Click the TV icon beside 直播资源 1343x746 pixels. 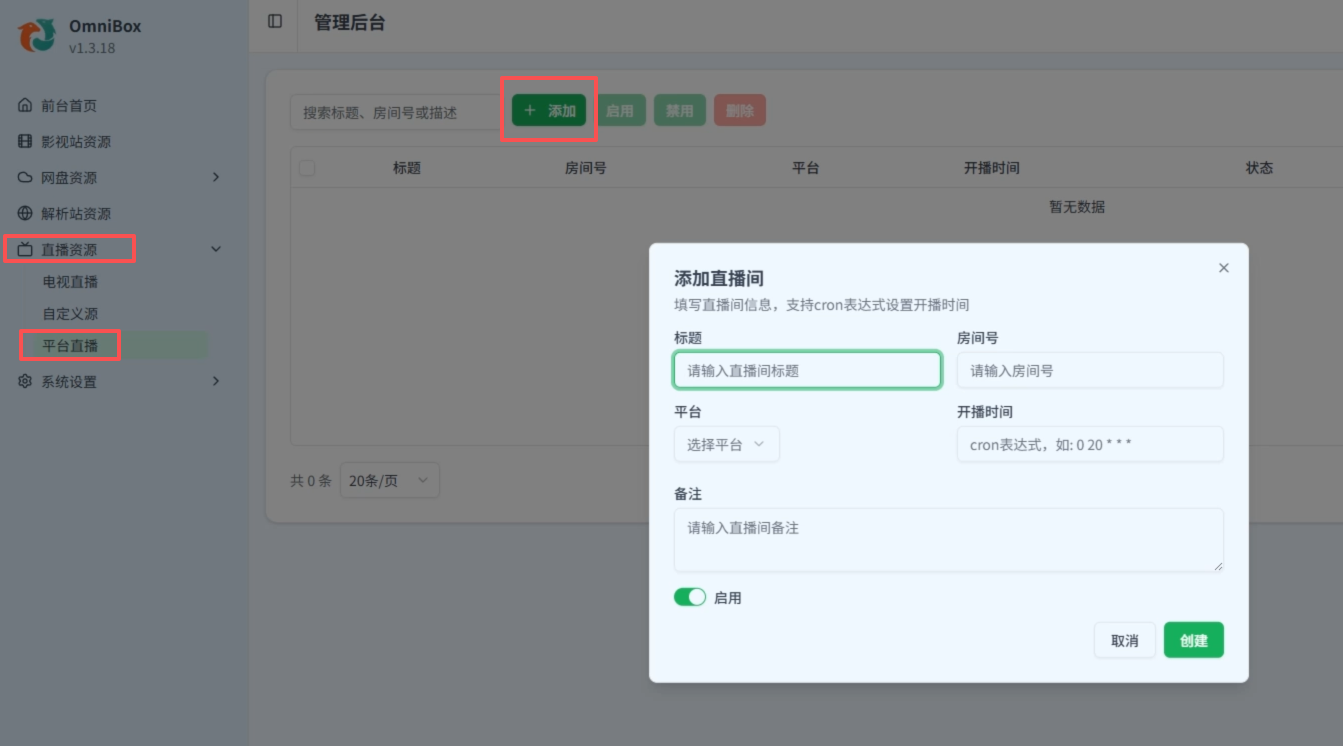(25, 250)
